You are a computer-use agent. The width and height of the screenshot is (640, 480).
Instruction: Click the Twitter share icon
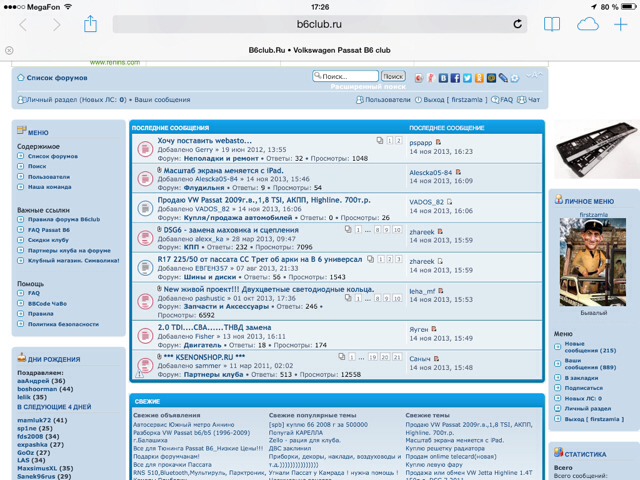click(x=467, y=78)
